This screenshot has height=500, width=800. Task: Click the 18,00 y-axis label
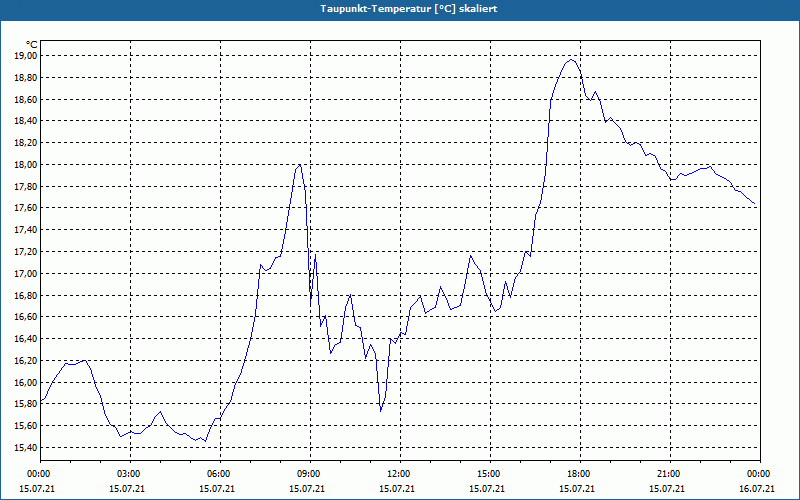point(27,165)
